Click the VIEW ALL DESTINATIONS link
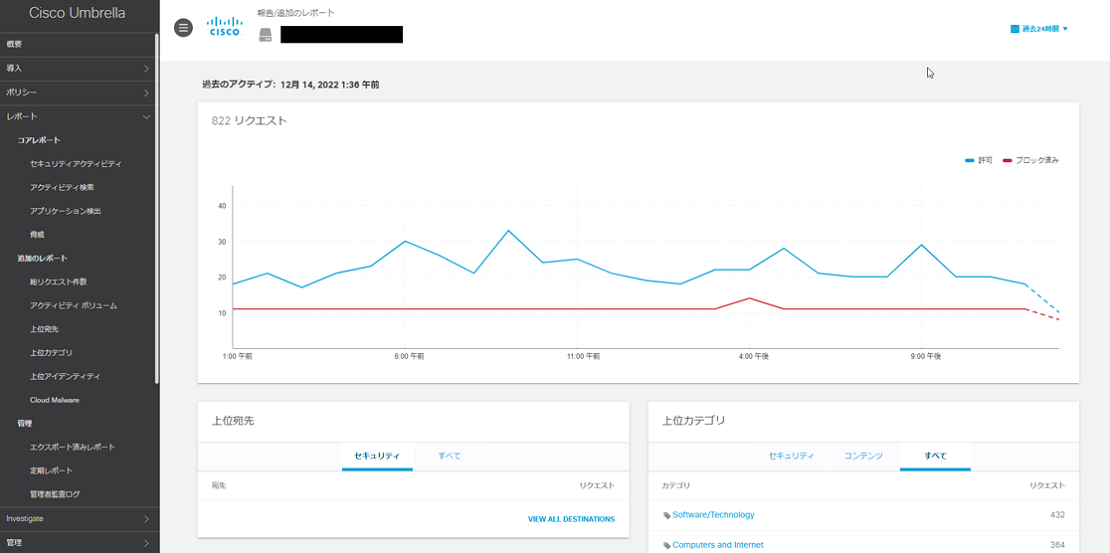1110x553 pixels. click(x=571, y=519)
